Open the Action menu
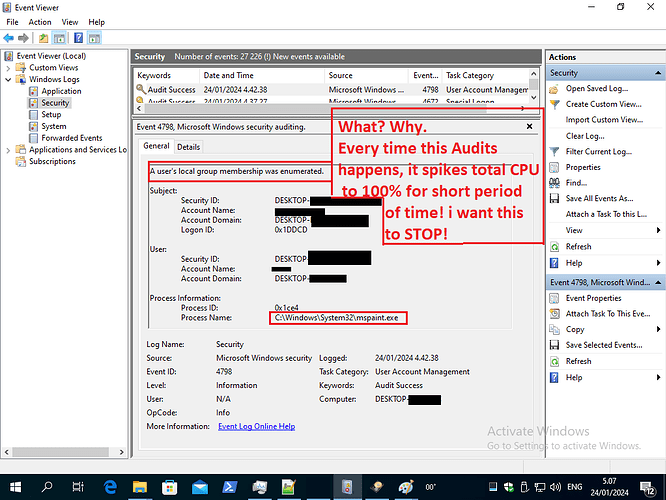The height and width of the screenshot is (500, 666). (40, 22)
